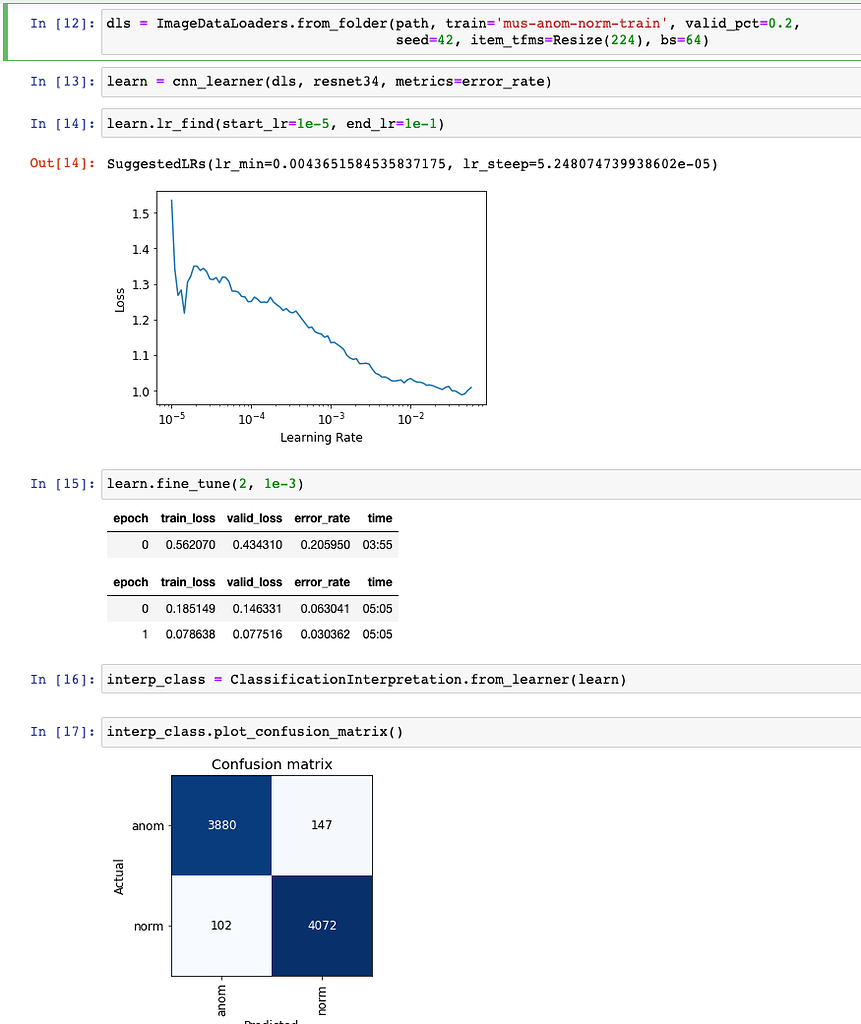Click the 3880 value in confusion matrix
This screenshot has height=1024, width=861.
click(220, 825)
